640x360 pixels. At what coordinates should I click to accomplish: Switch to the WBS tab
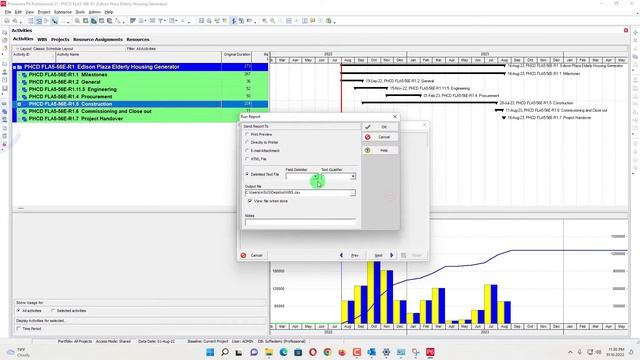coord(42,40)
